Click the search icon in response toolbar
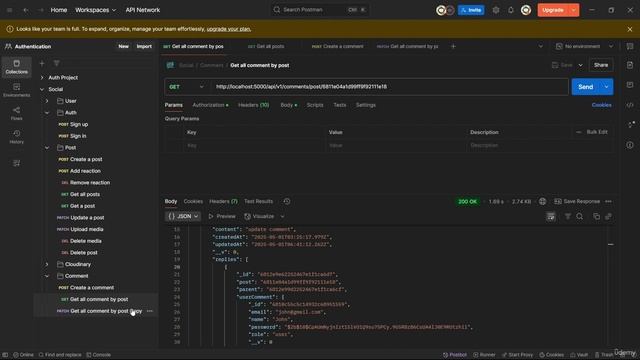The height and width of the screenshot is (360, 640). [x=580, y=216]
